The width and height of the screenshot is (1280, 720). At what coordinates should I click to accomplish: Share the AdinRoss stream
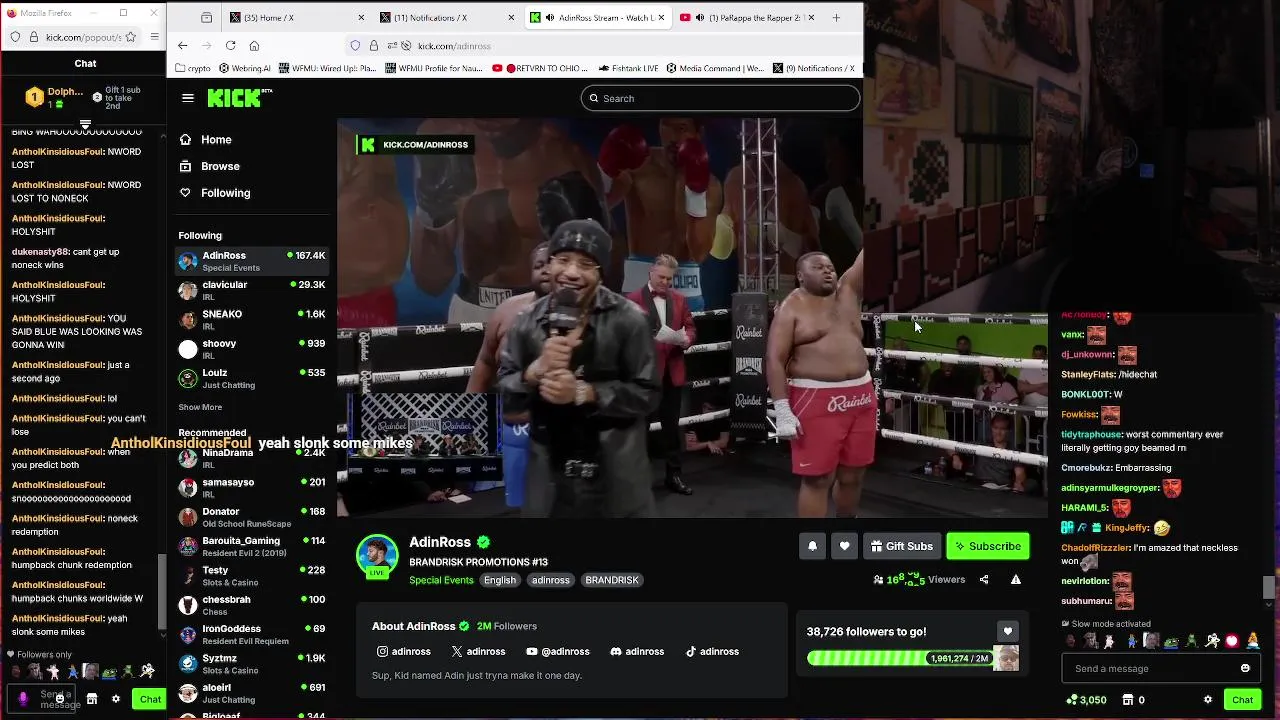(x=984, y=580)
